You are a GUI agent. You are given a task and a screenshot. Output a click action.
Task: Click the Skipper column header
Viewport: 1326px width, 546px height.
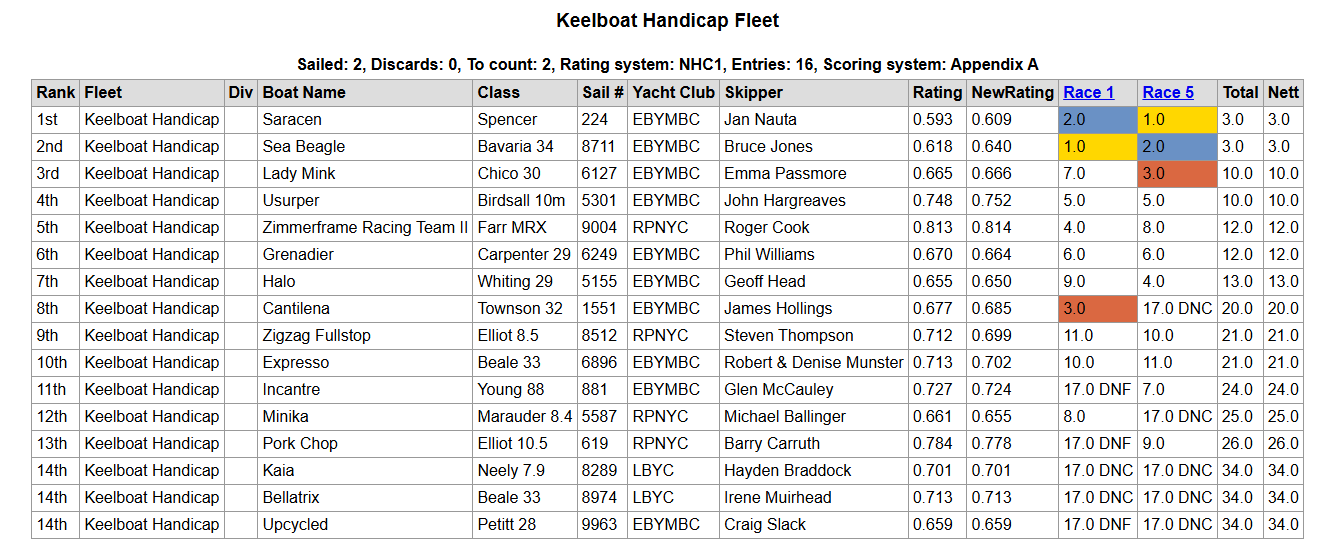[x=754, y=92]
